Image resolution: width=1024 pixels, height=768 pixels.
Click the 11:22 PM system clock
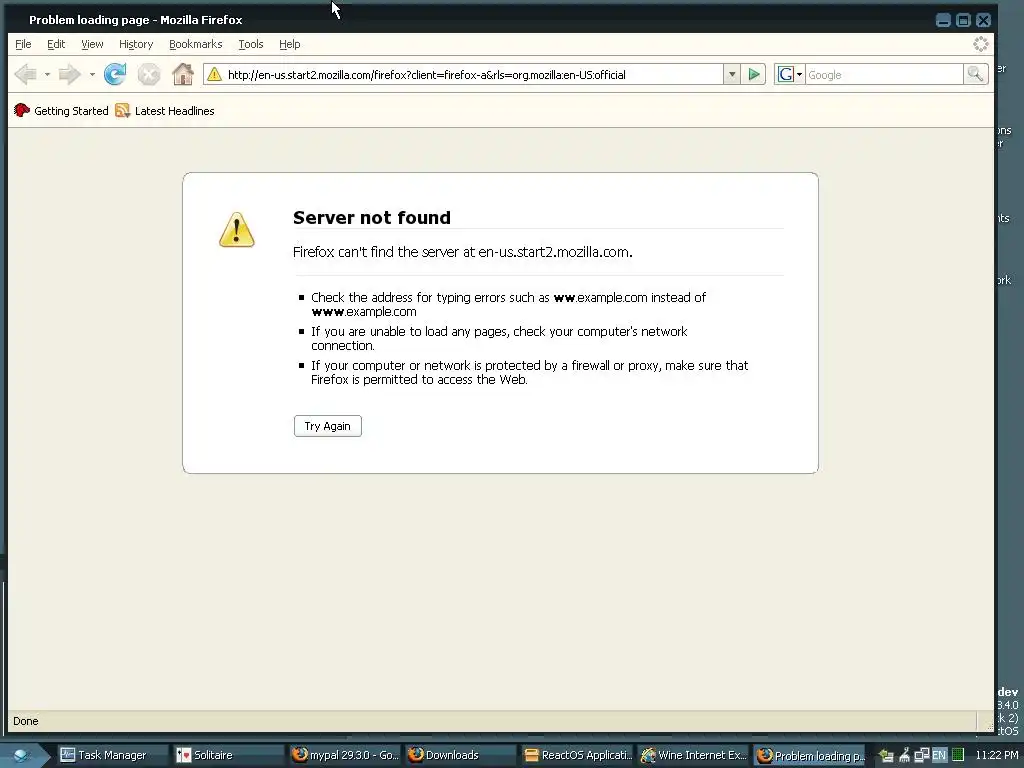[x=997, y=755]
